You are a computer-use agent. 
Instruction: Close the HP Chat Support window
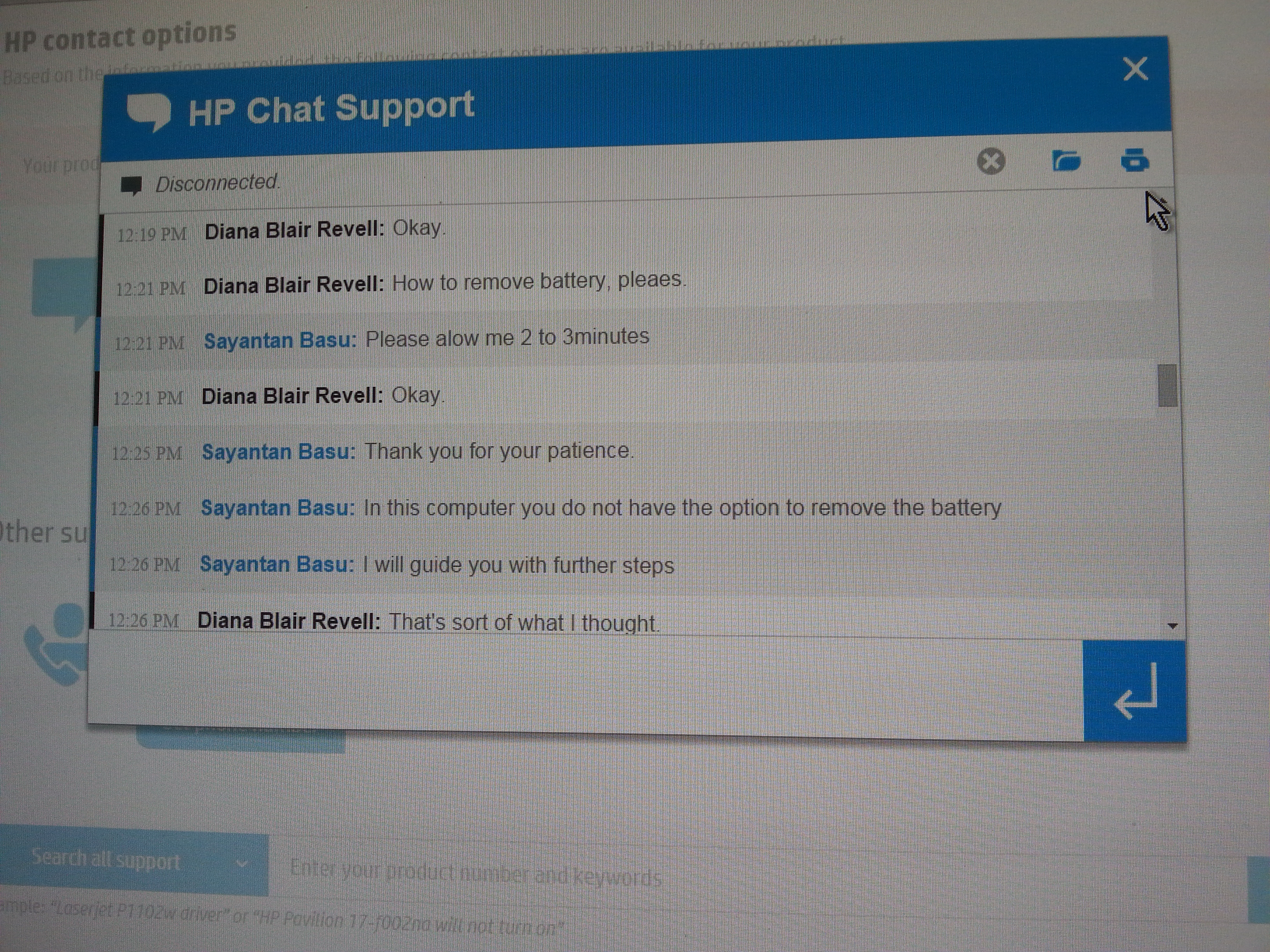tap(1135, 69)
